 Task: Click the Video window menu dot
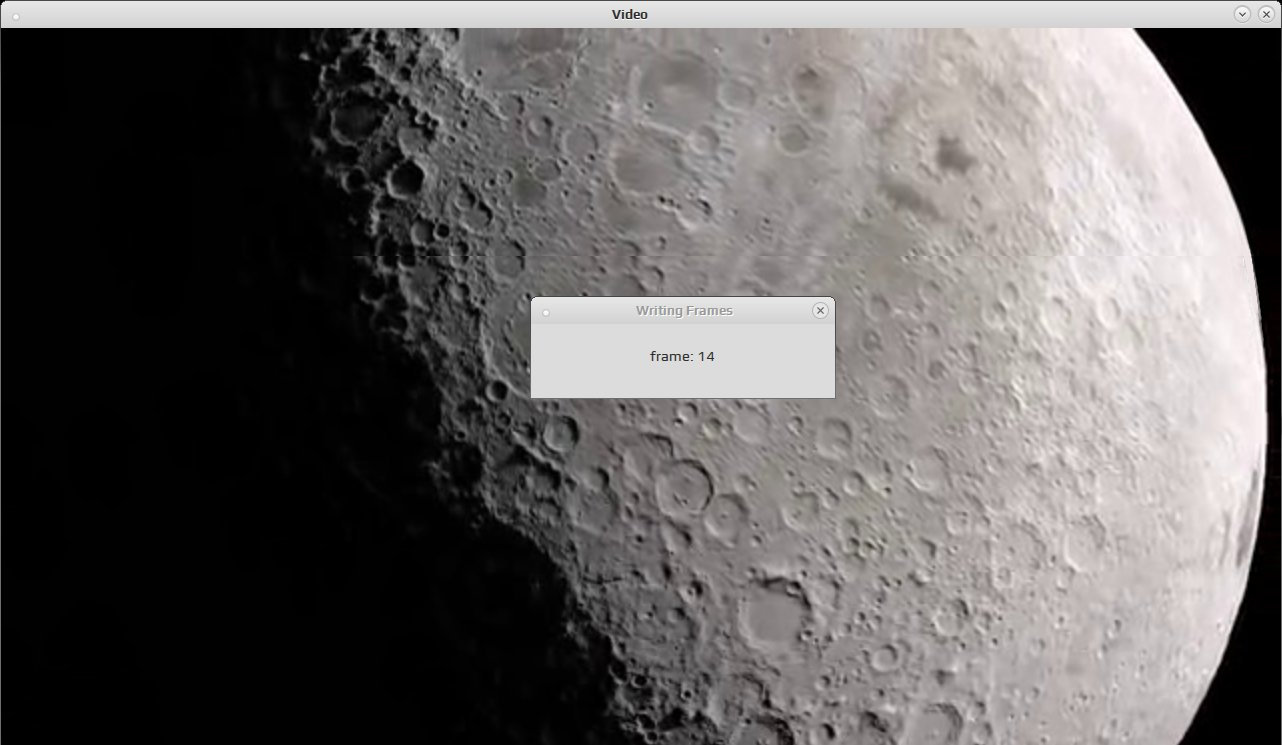[16, 16]
